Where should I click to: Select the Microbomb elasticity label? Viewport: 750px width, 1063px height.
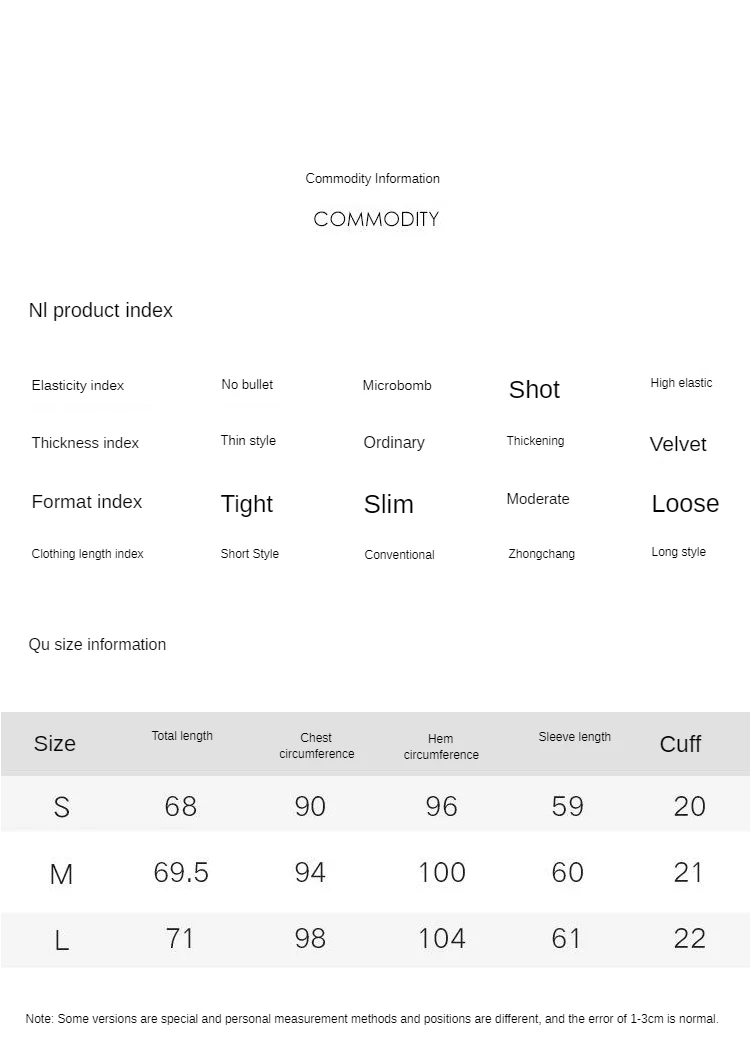[x=397, y=385]
